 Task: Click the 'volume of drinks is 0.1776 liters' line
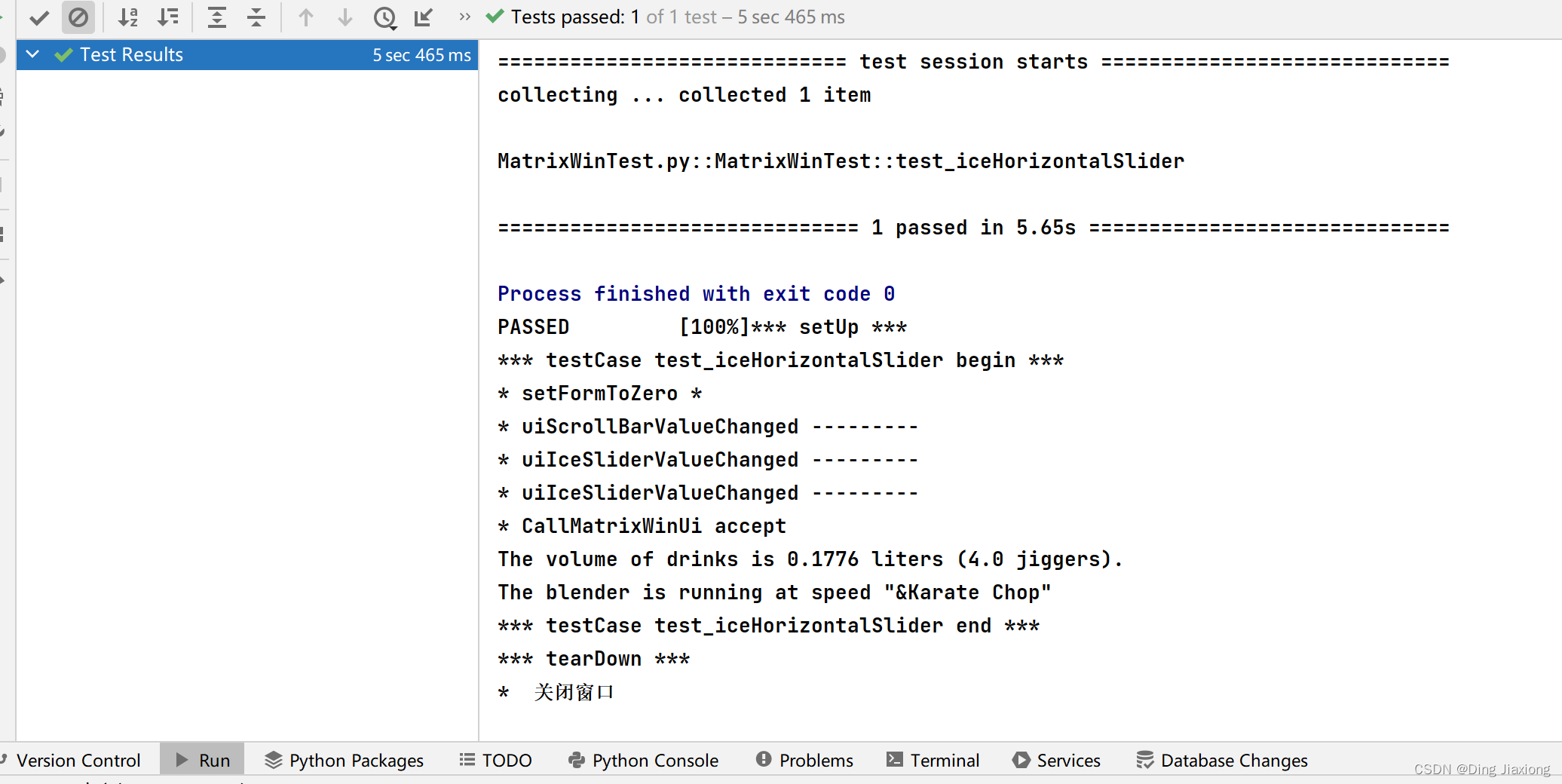click(x=810, y=559)
